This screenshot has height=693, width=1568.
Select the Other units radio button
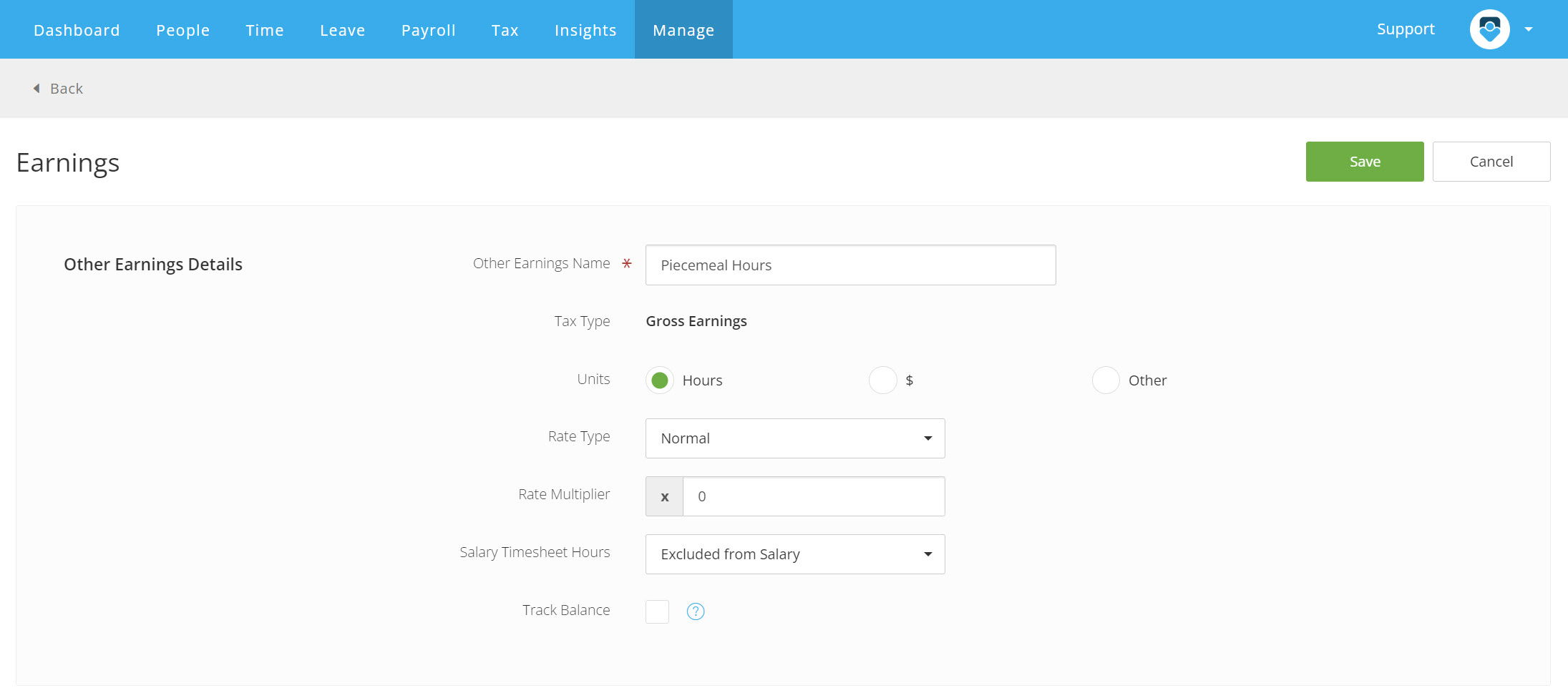(1106, 380)
